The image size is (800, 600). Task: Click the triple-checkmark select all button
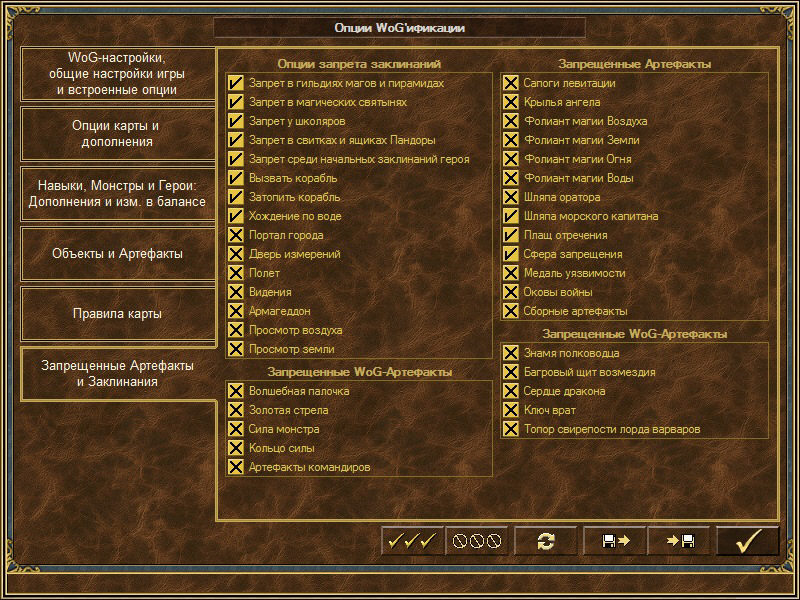click(x=412, y=541)
